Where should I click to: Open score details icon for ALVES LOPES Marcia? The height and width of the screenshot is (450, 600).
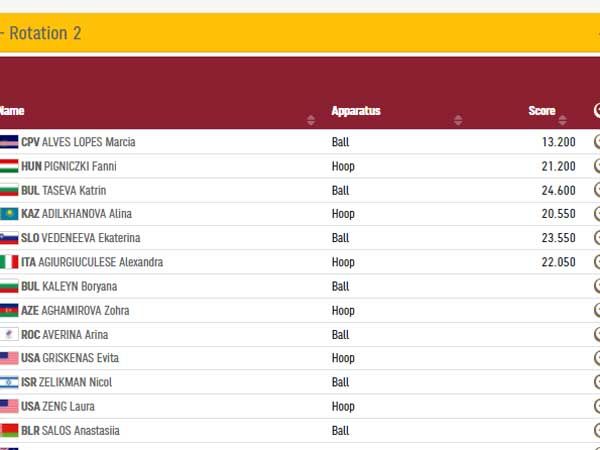click(x=596, y=142)
